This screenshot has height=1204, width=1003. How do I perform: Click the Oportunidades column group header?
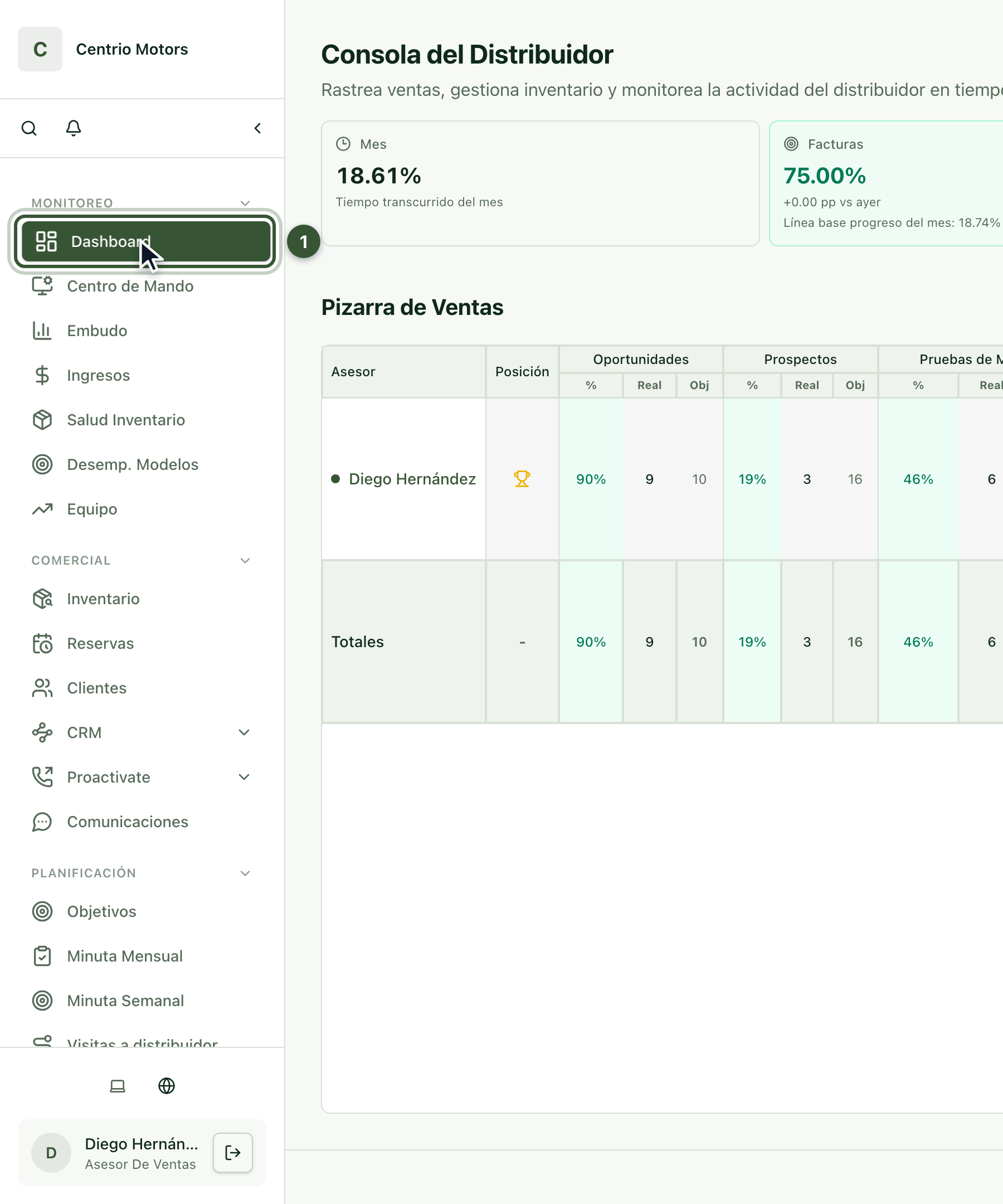(641, 360)
